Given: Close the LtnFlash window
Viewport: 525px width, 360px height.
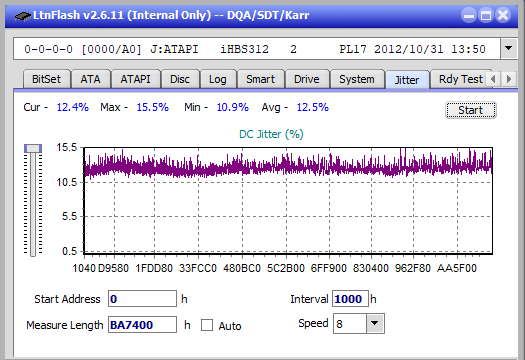Looking at the screenshot, I should tap(503, 15).
